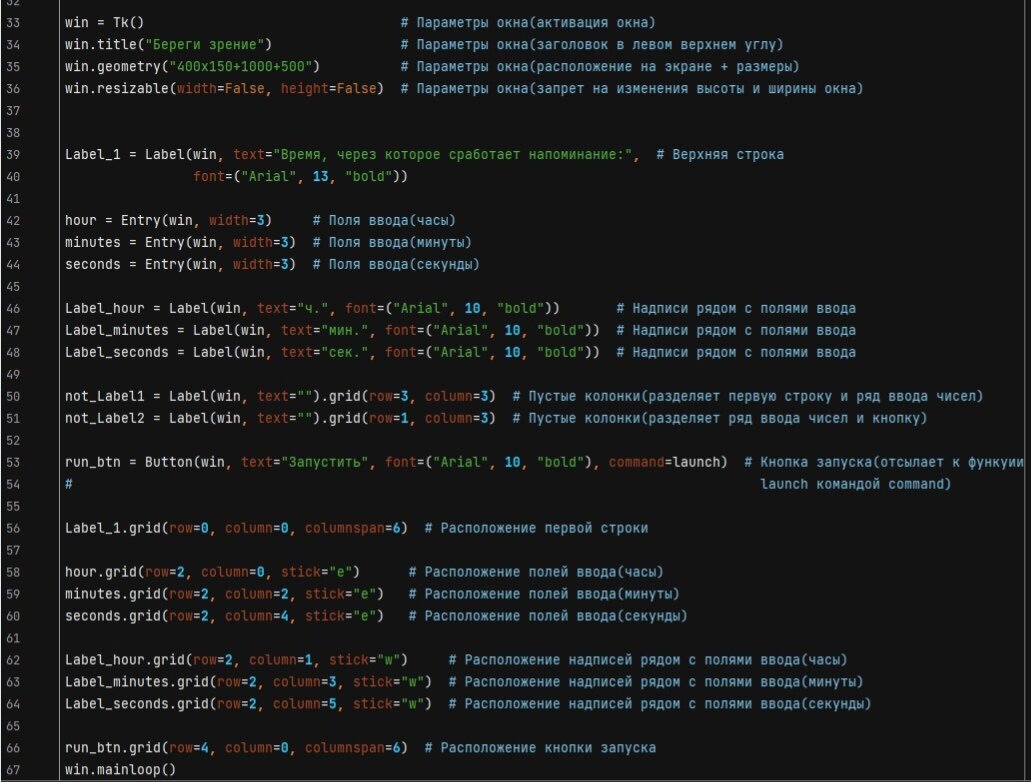
Task: Click 'minutes = Entry' on line 43
Action: pos(124,242)
